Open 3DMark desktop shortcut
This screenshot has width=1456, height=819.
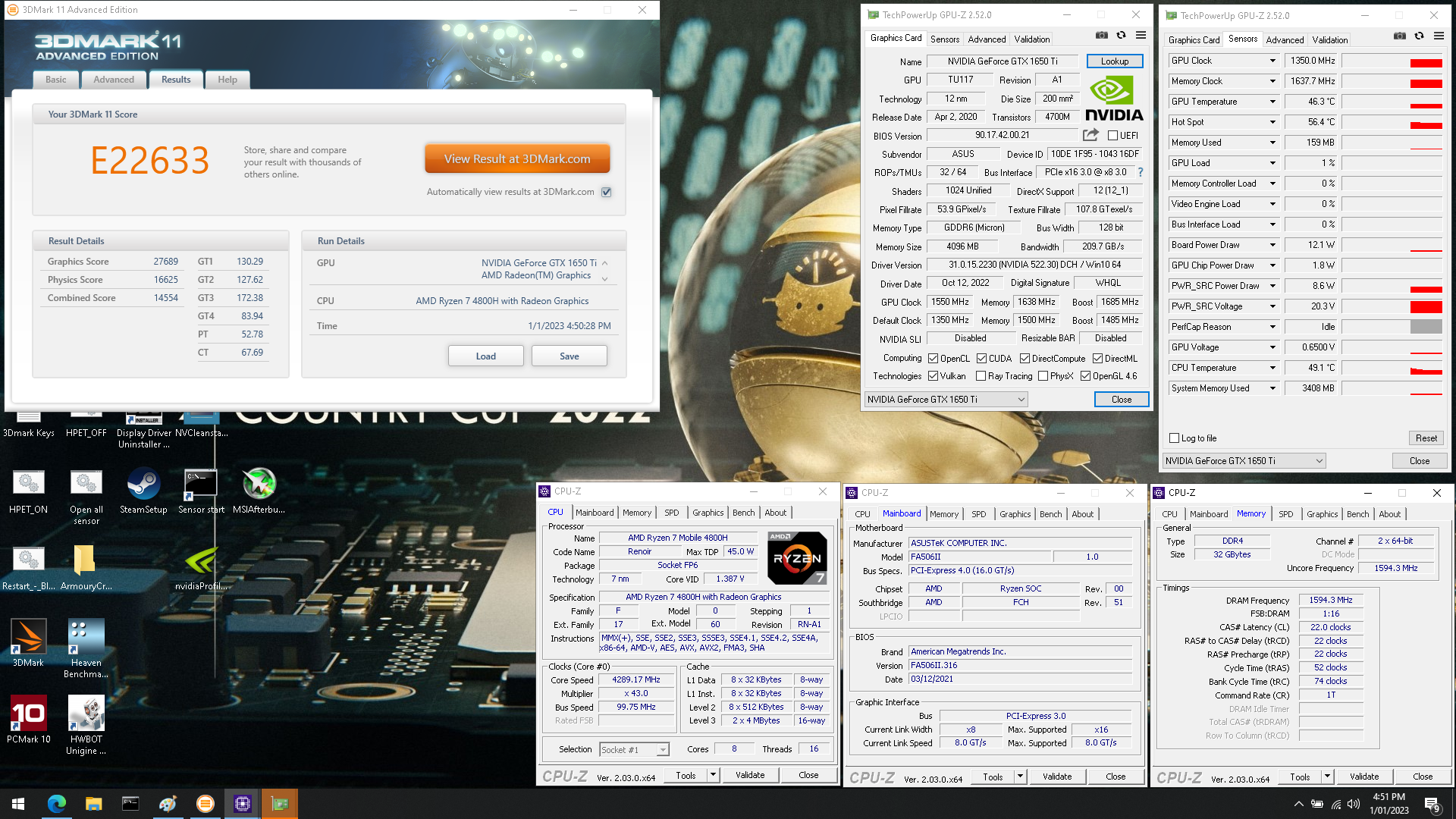pos(29,642)
